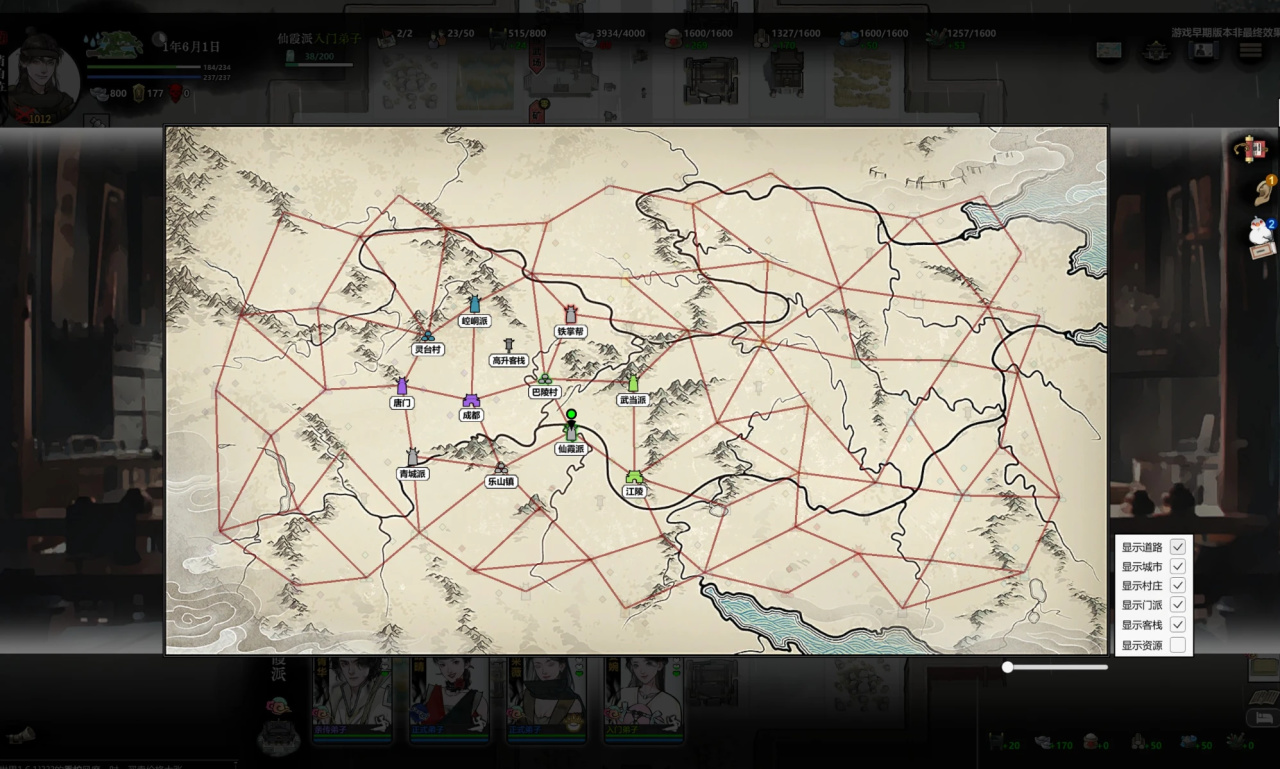Screen dimensions: 1280x769
Task: Enable the 显示资源 checkbox
Action: coord(1178,645)
